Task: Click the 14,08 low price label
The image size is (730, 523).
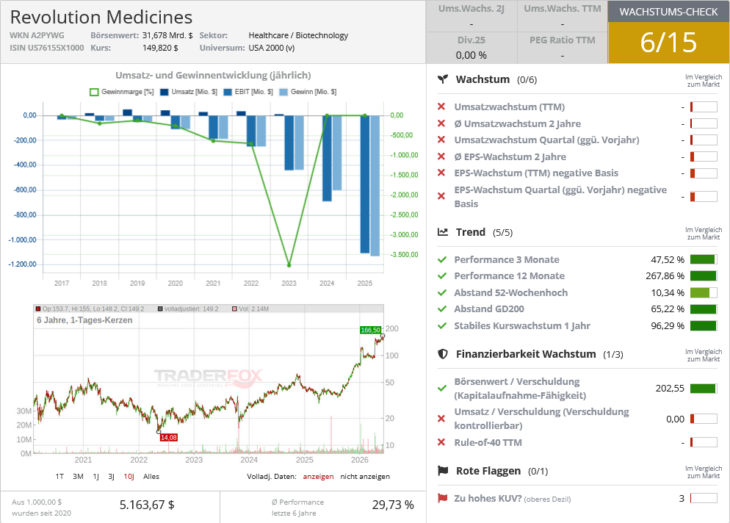Action: click(x=169, y=437)
